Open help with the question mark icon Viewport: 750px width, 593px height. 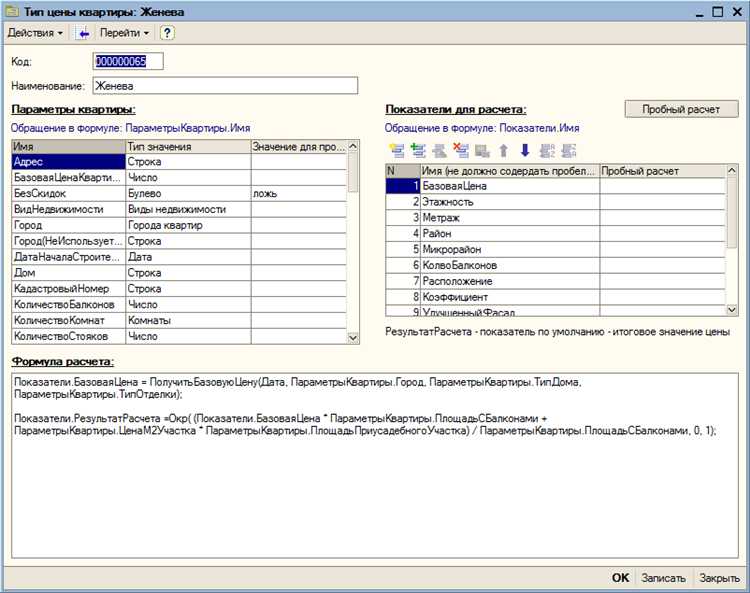tap(167, 33)
